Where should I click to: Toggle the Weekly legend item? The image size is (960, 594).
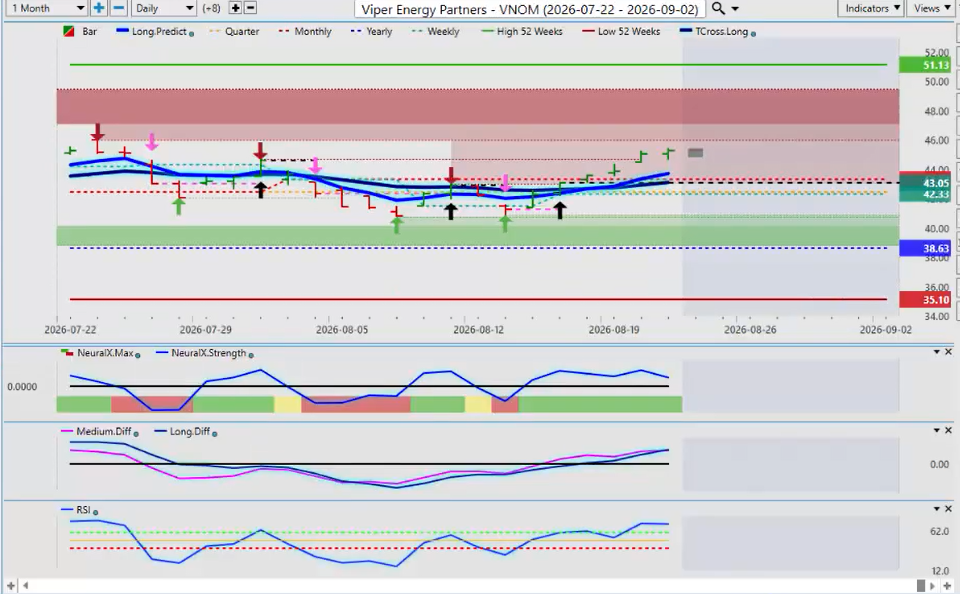[x=435, y=31]
